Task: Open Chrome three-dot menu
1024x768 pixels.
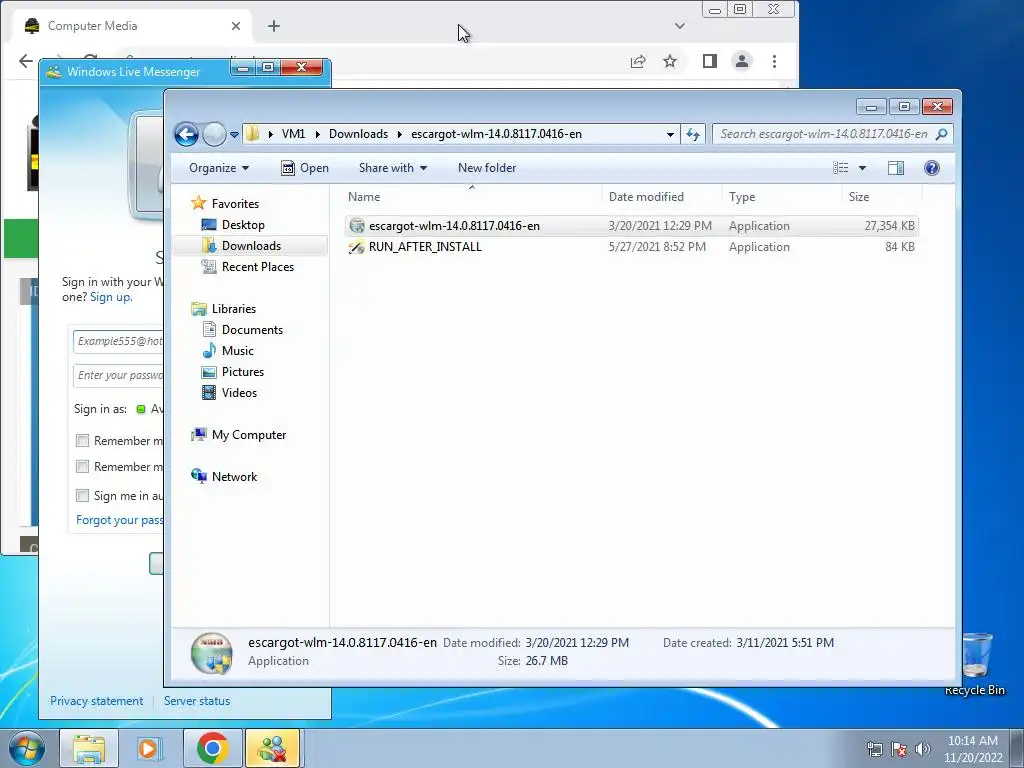Action: (775, 61)
